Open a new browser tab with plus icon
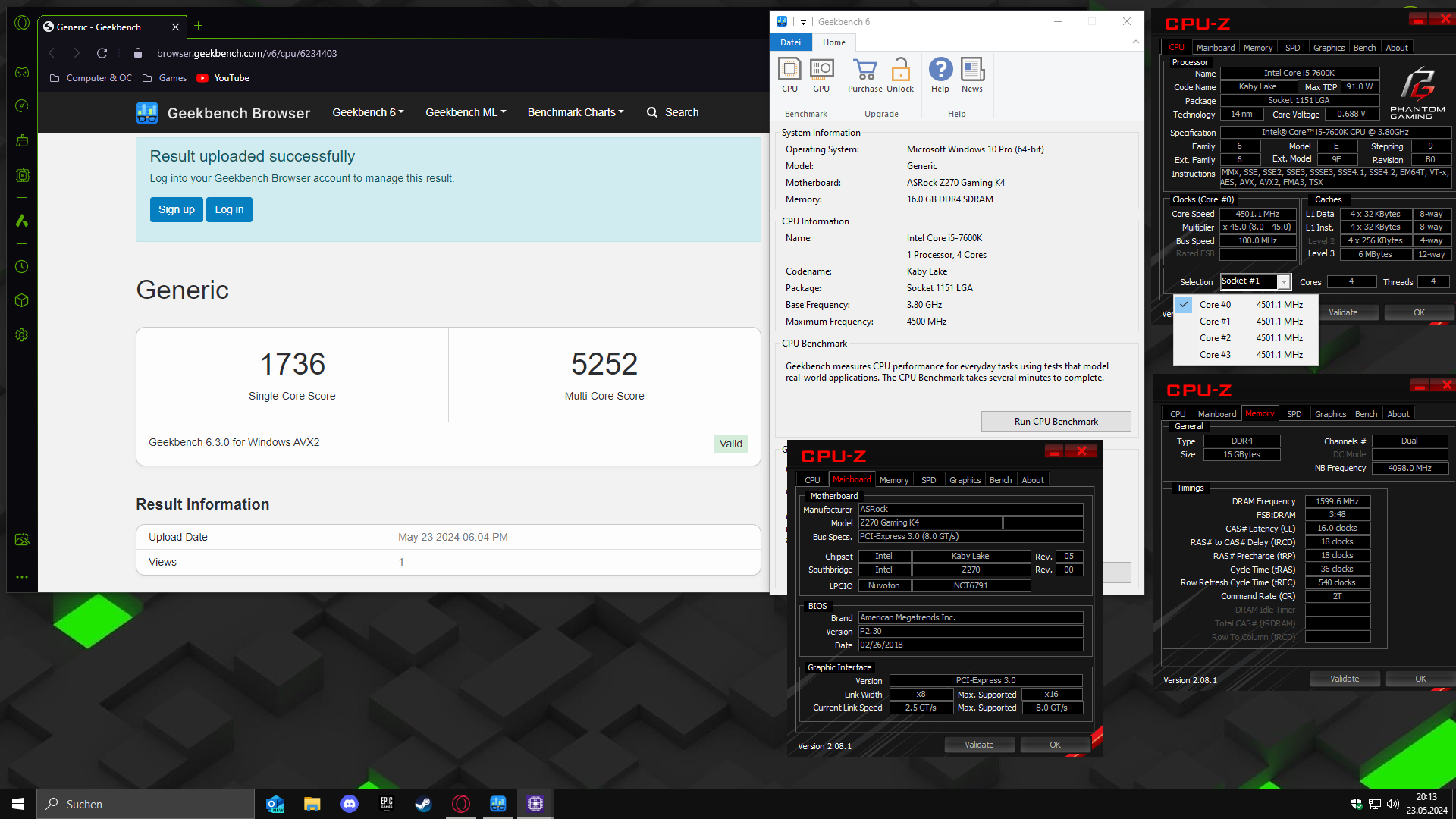1456x819 pixels. coord(198,26)
